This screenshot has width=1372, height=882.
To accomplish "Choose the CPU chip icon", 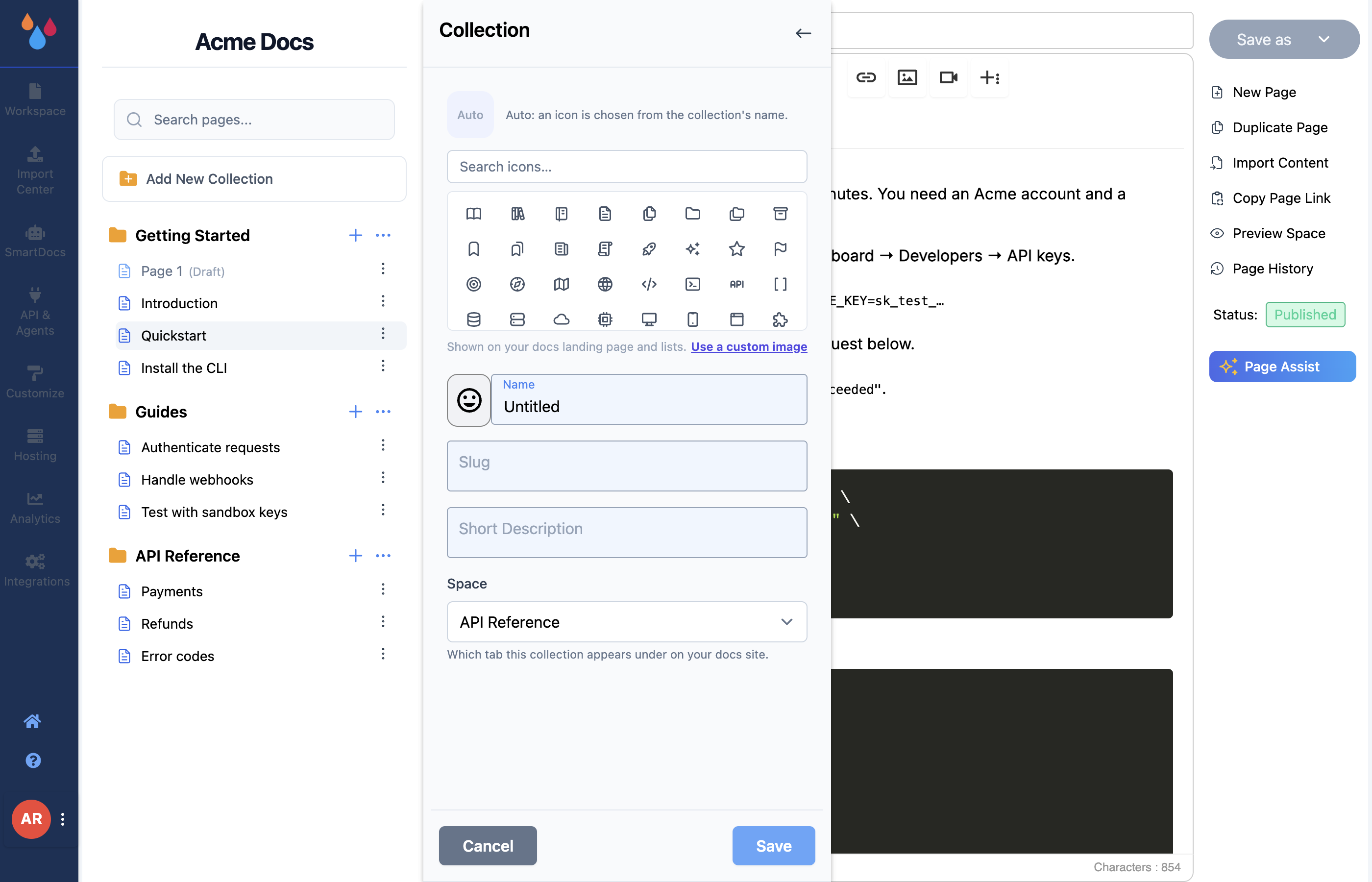I will tap(605, 319).
